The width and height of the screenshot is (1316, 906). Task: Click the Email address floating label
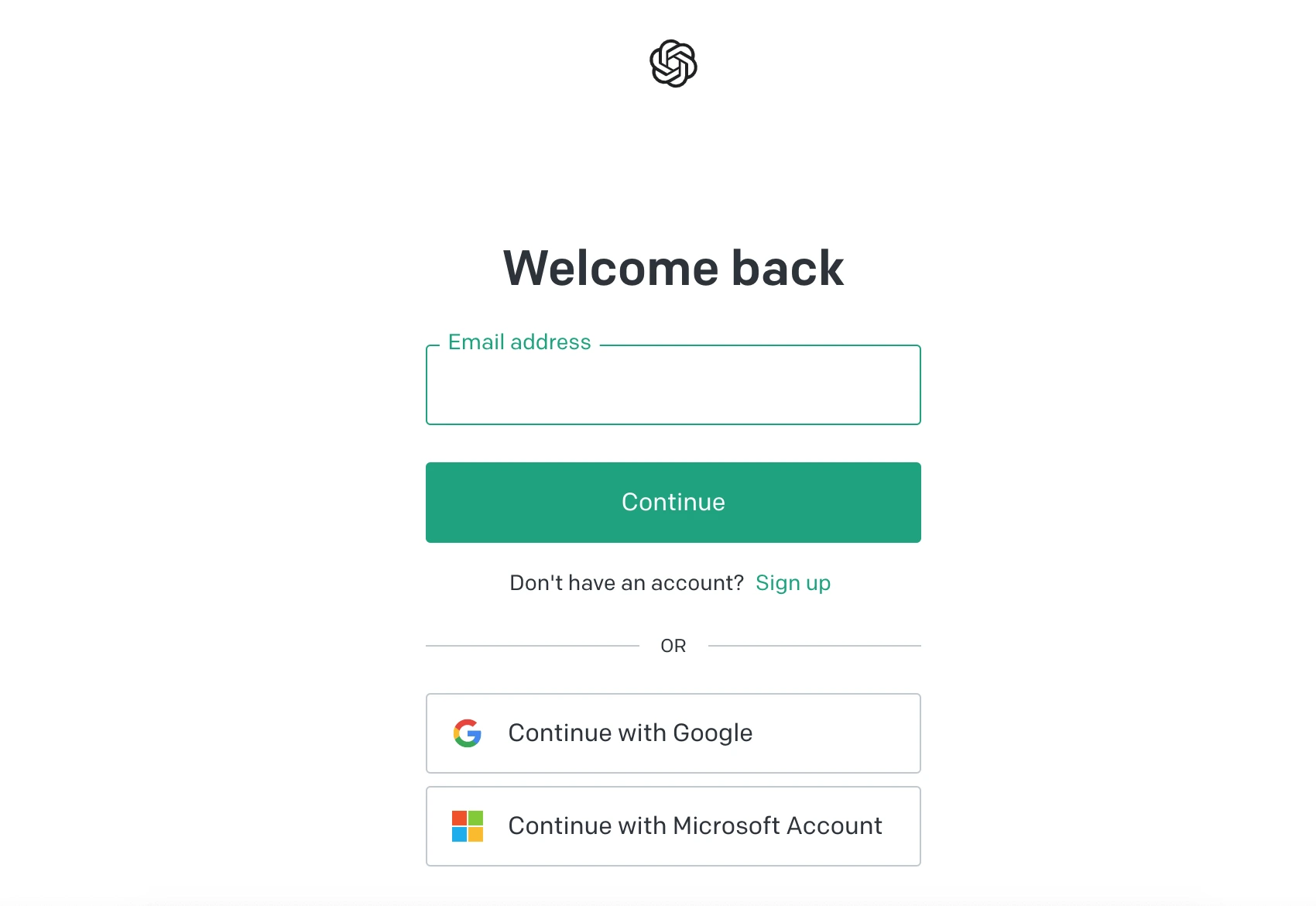click(x=519, y=342)
